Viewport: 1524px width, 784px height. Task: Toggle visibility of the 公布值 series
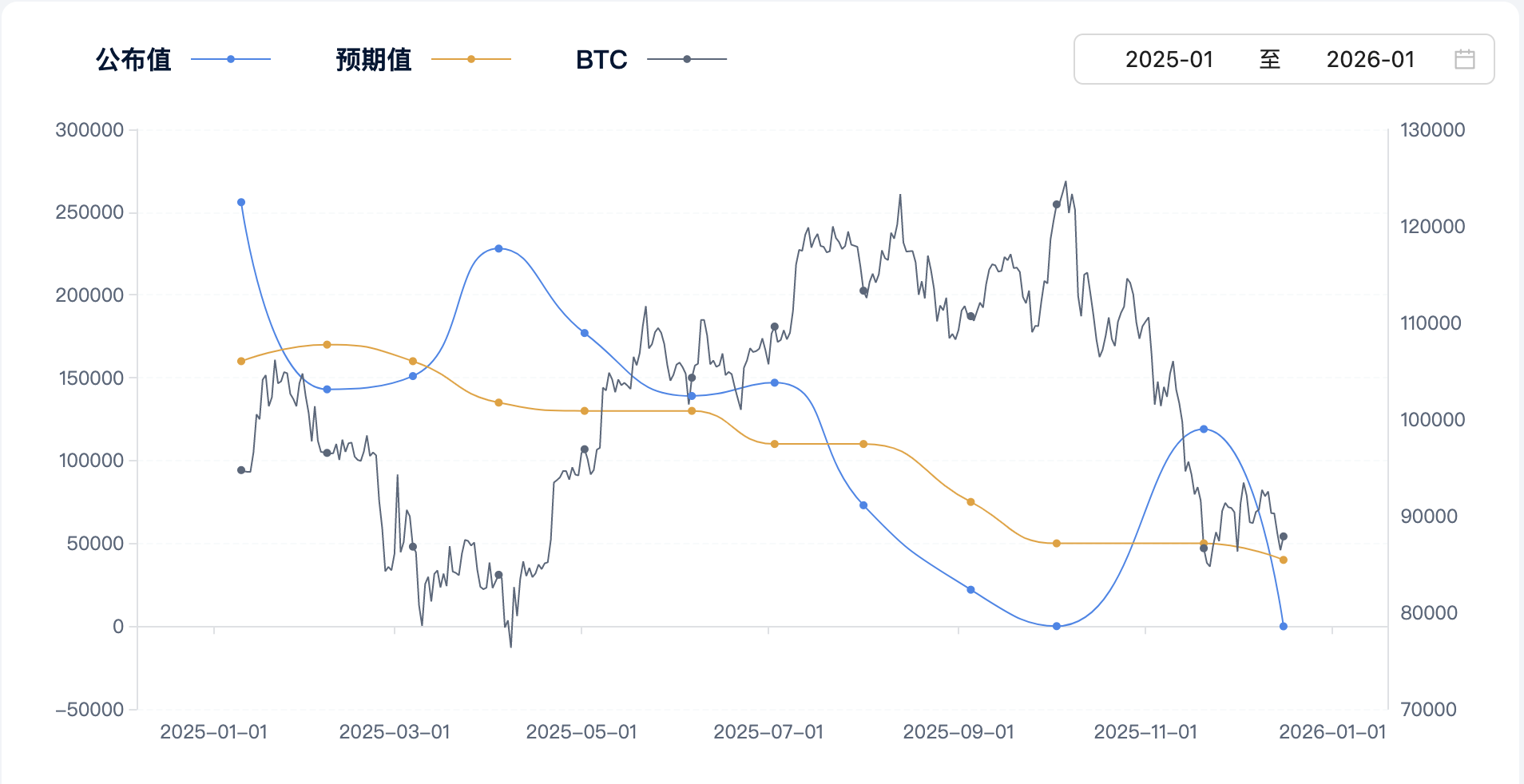click(x=133, y=60)
